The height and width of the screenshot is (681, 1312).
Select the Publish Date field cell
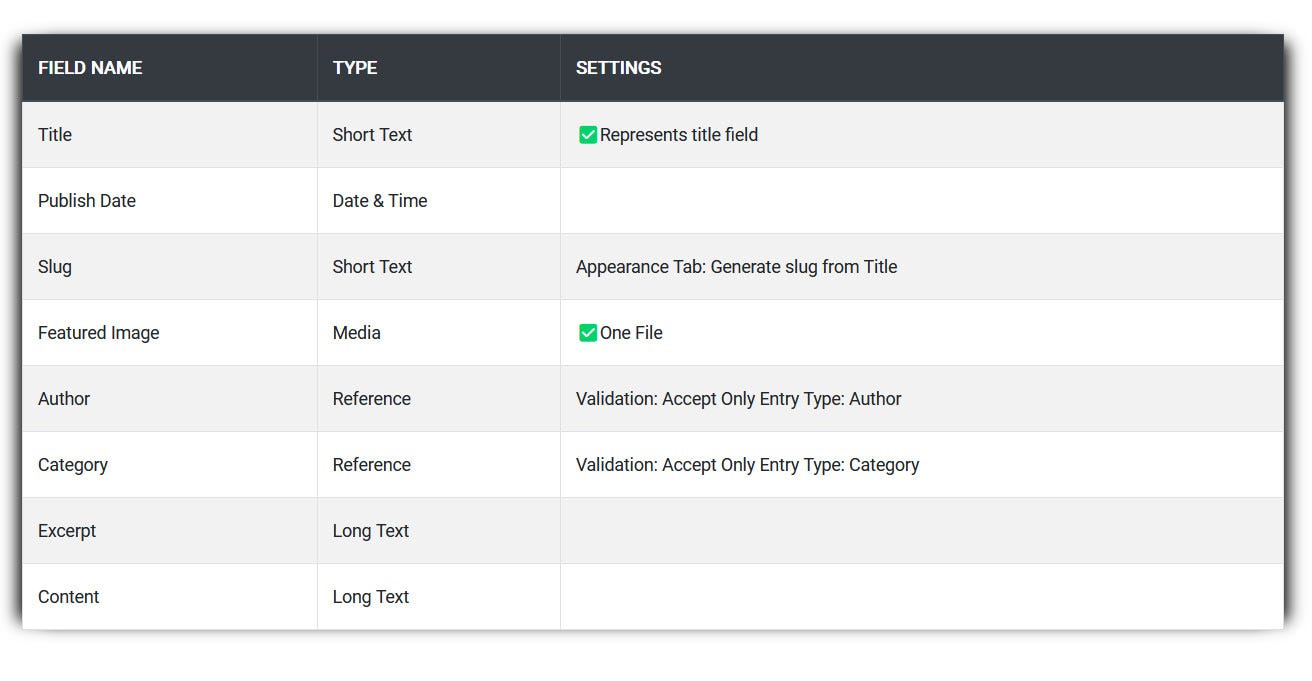click(87, 201)
